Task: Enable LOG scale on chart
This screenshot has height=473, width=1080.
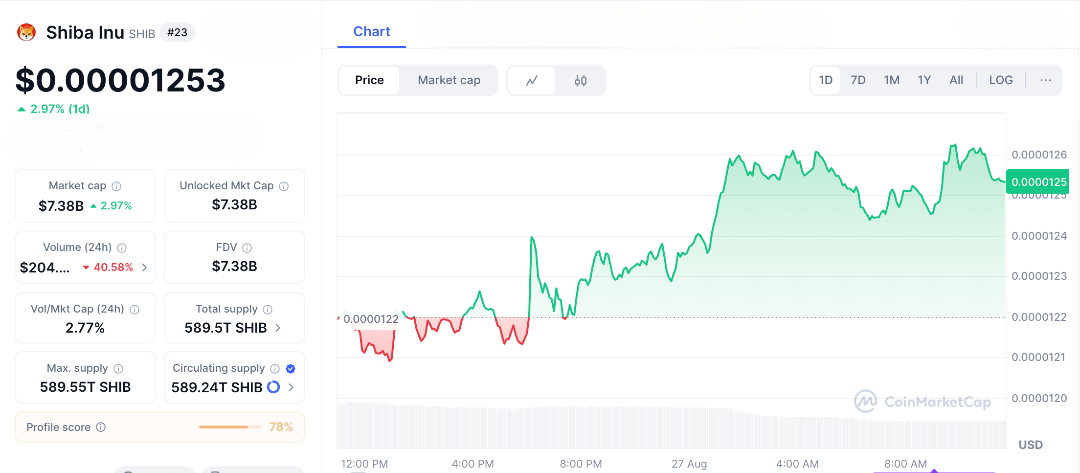Action: (1000, 80)
